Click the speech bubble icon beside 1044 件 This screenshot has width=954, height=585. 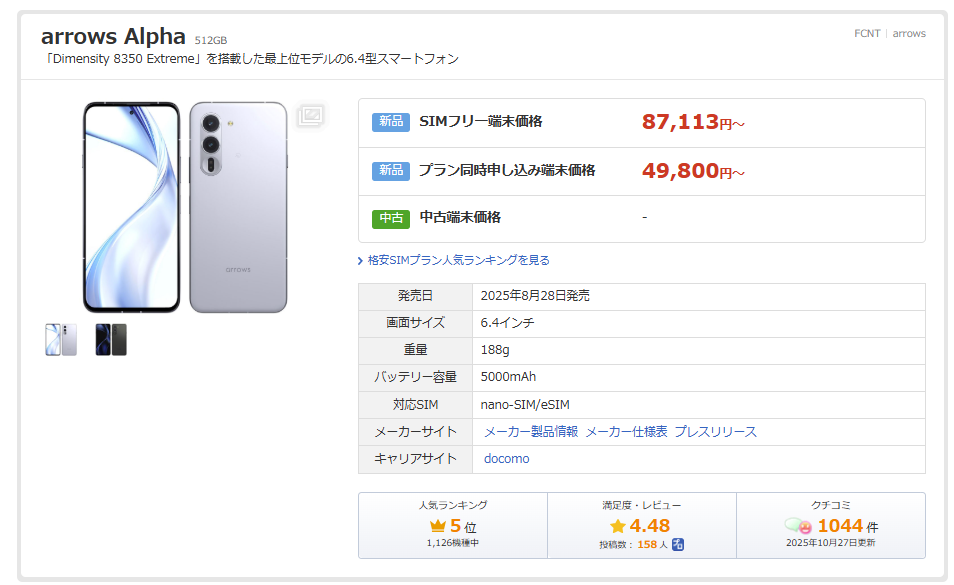pos(798,526)
